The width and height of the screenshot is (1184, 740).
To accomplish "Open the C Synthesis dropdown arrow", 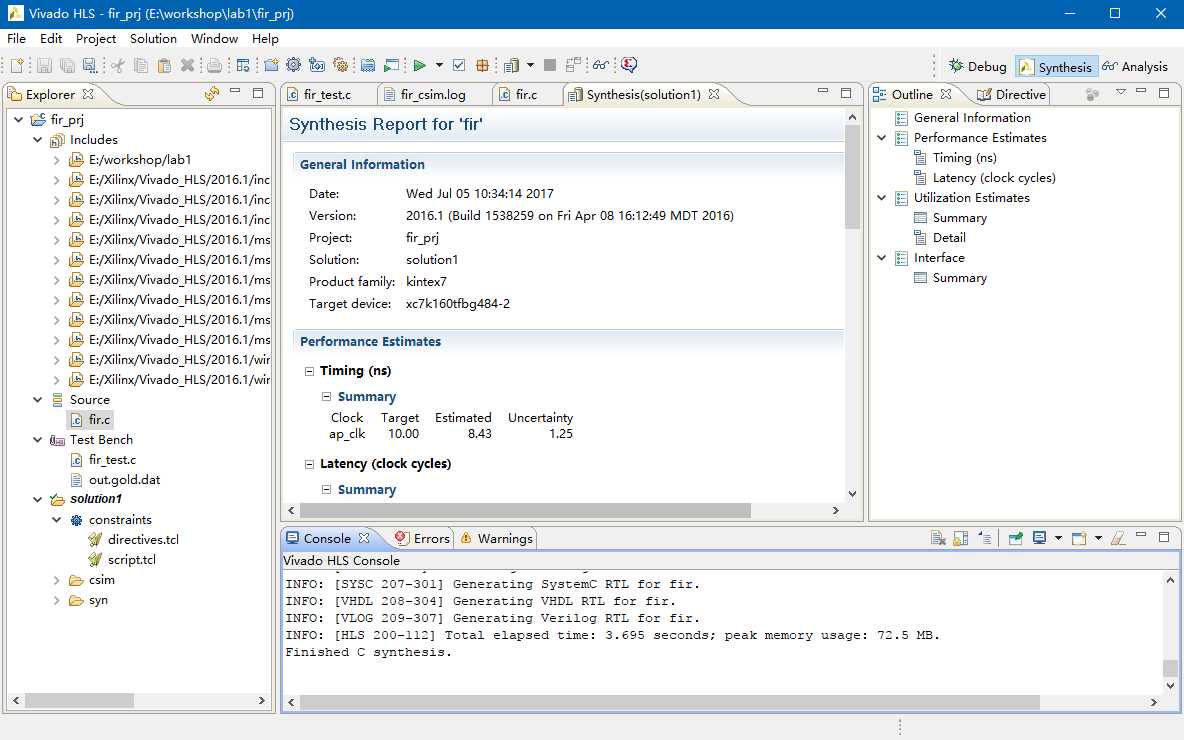I will (439, 66).
